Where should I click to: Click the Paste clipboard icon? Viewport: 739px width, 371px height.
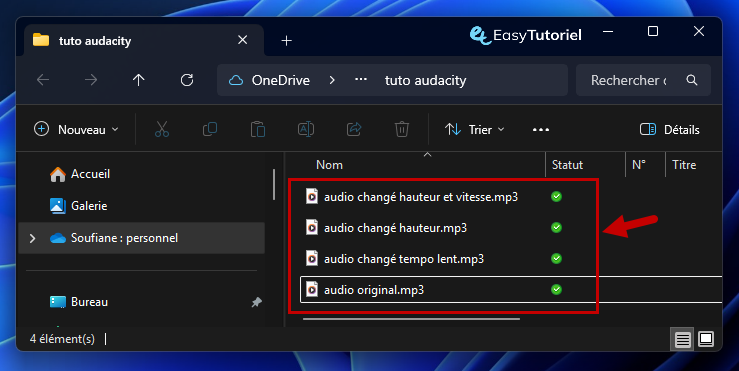tap(258, 129)
